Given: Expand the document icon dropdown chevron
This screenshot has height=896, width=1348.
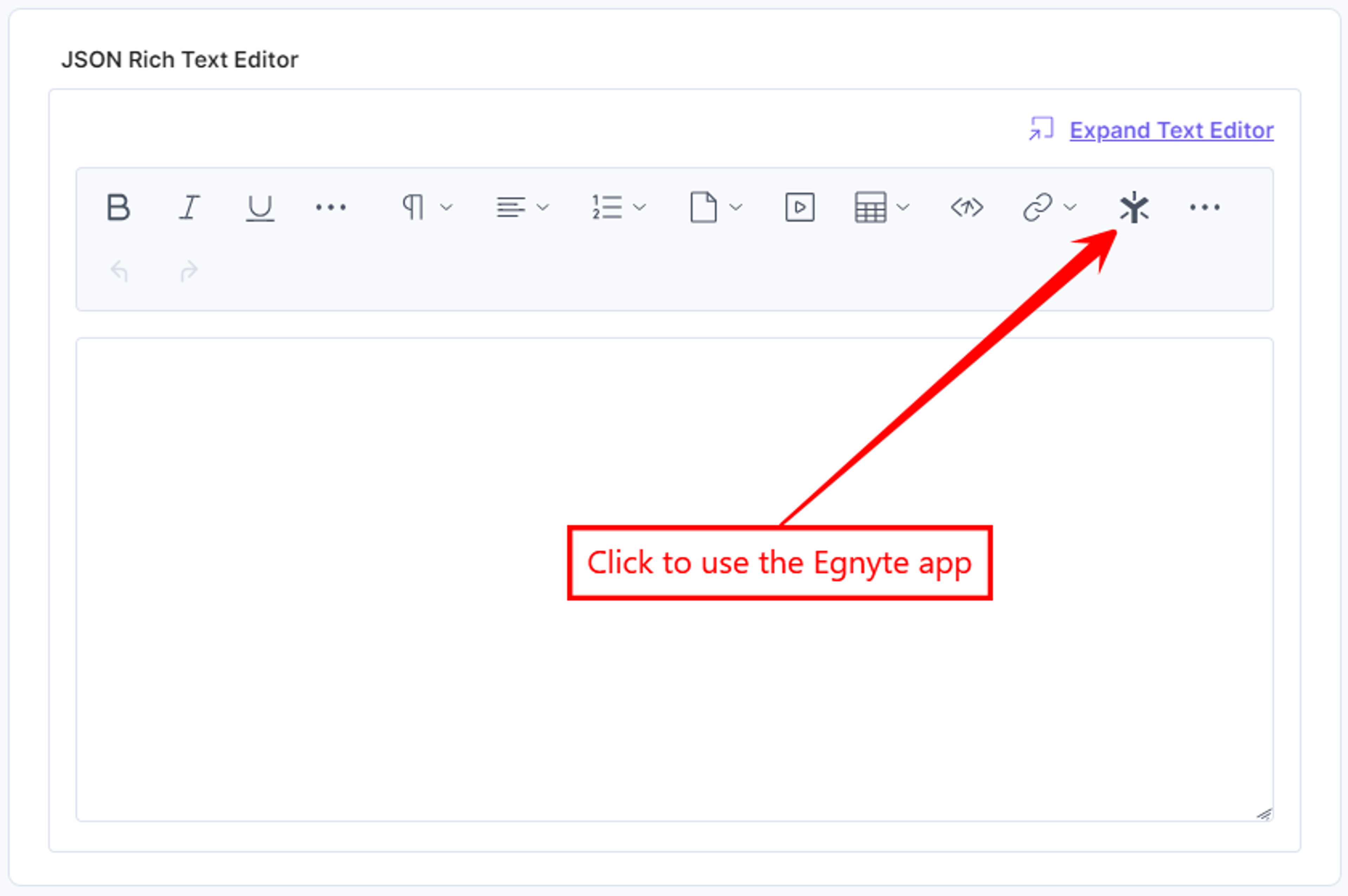Looking at the screenshot, I should (736, 207).
